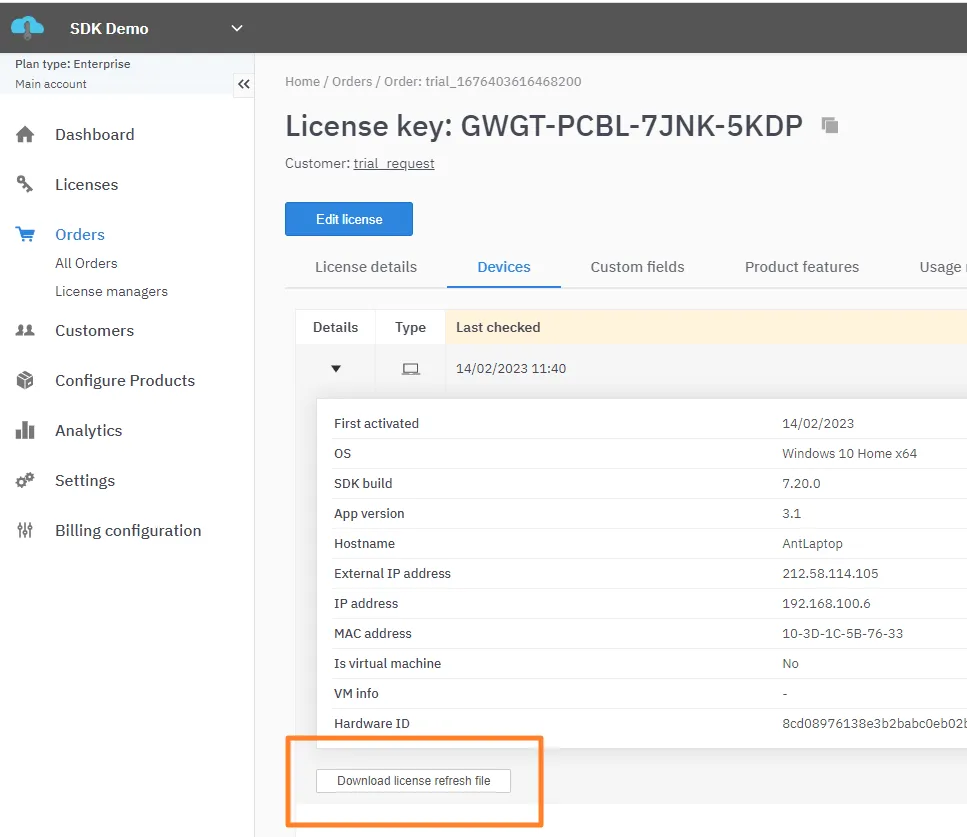
Task: Open the Custom fields tab
Action: point(637,267)
